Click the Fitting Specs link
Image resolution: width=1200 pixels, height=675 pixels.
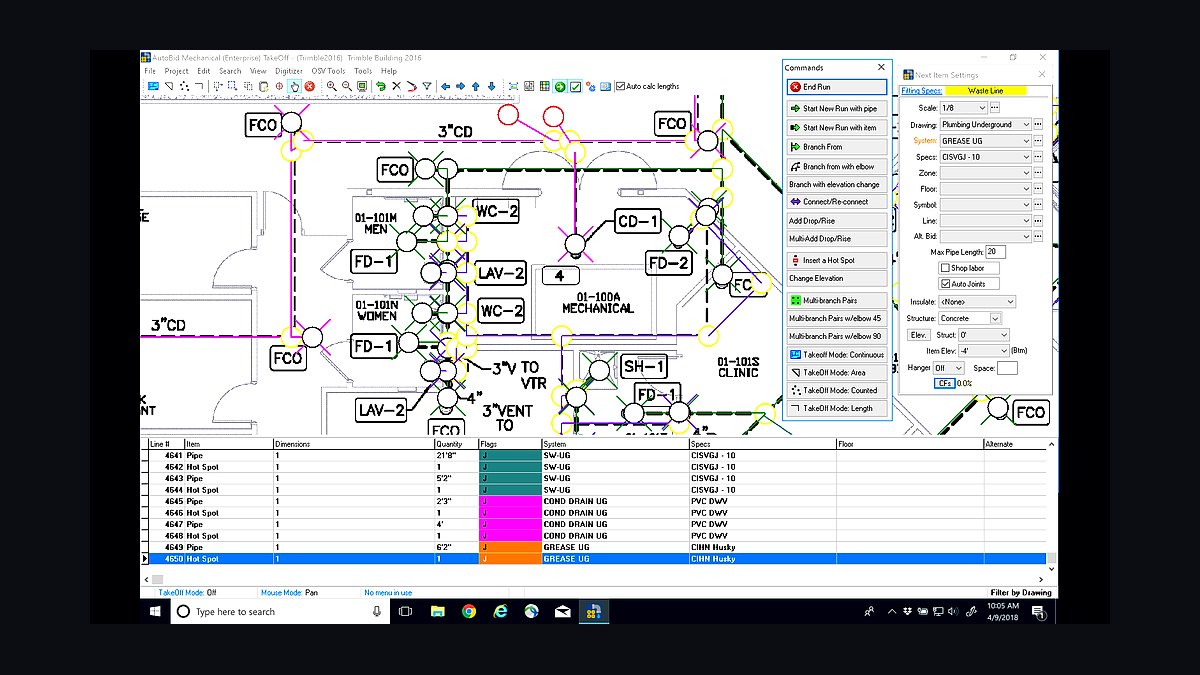(921, 91)
